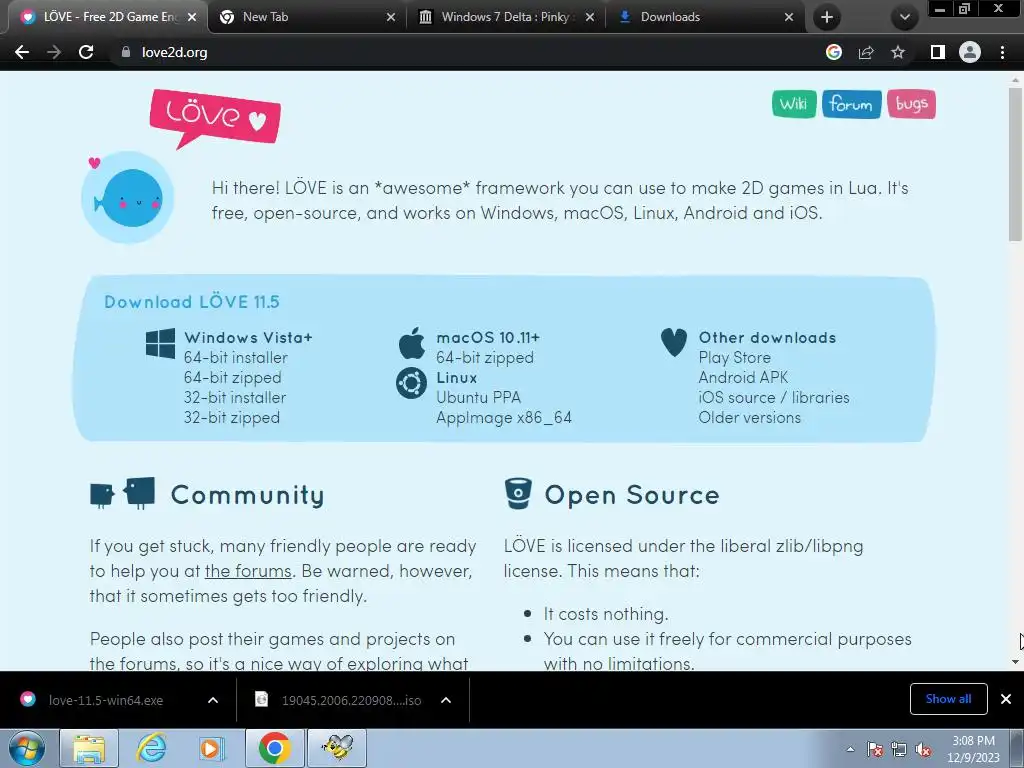Click the pink LÖVE logo speech bubble

tap(215, 118)
